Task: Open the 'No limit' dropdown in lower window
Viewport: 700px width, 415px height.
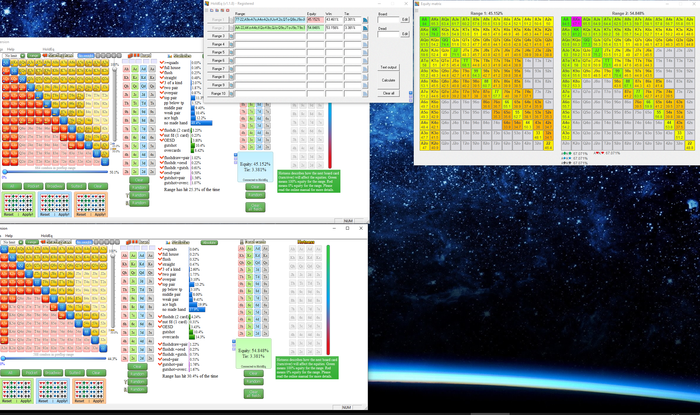Action: point(10,242)
